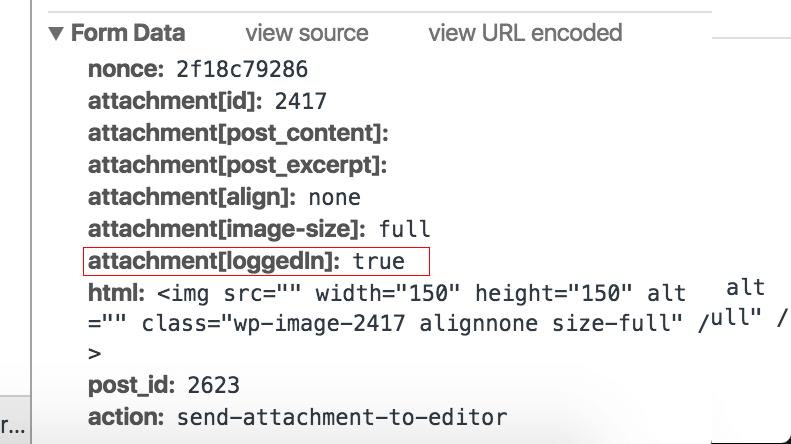The height and width of the screenshot is (444, 791).
Task: Click the attachment[id] key label
Action: pos(175,101)
